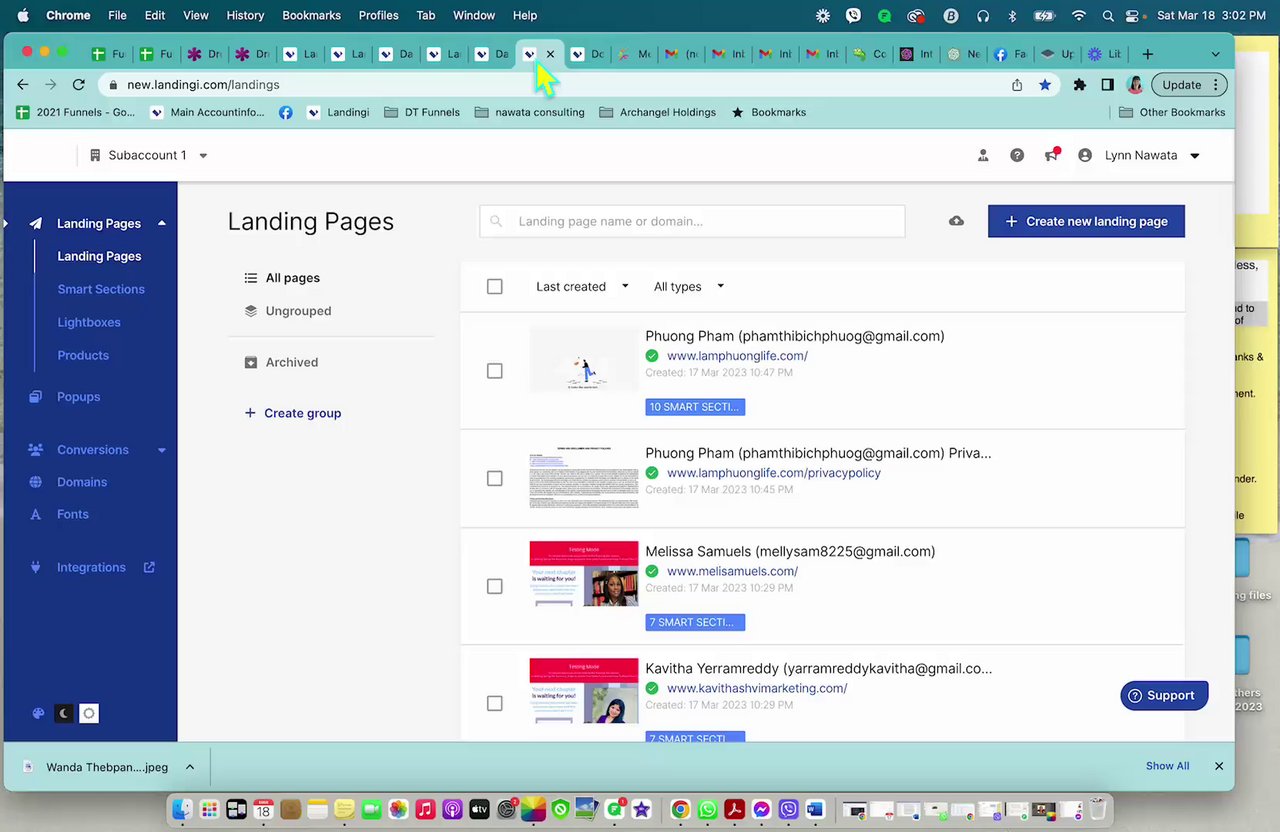The height and width of the screenshot is (832, 1280).
Task: Click Show All downloads
Action: click(1167, 766)
